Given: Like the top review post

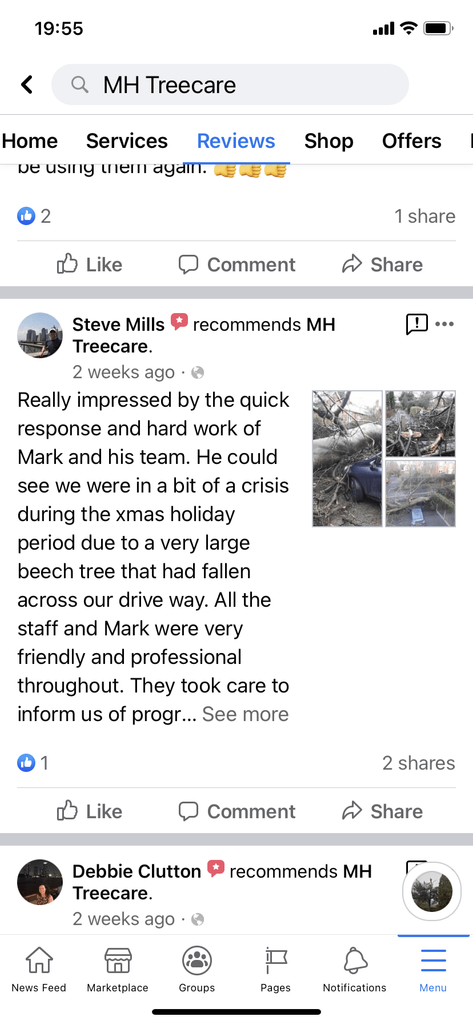Looking at the screenshot, I should 90,264.
